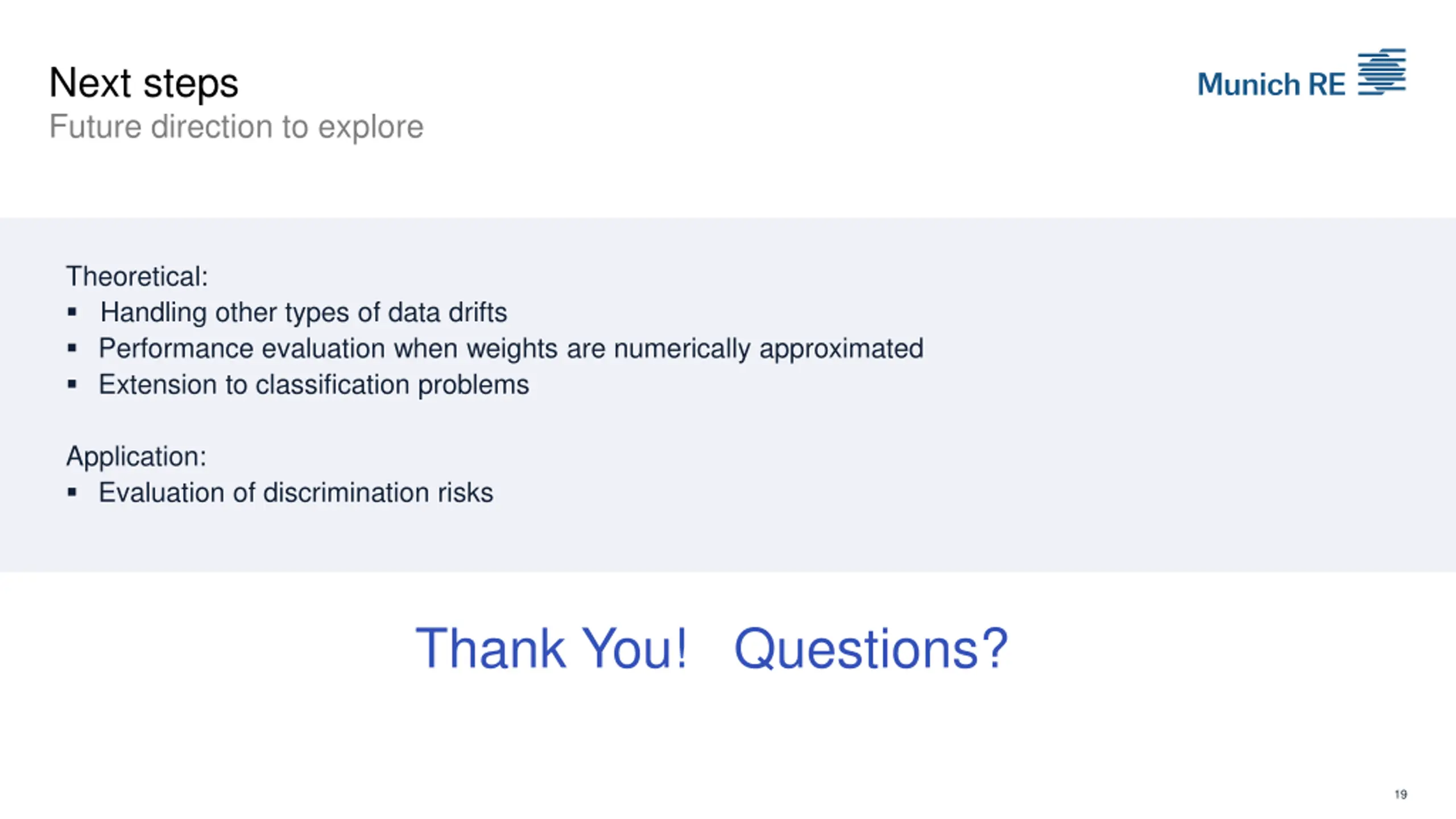
Task: Select 'Evaluation of discrimination risks' text
Action: 296,493
